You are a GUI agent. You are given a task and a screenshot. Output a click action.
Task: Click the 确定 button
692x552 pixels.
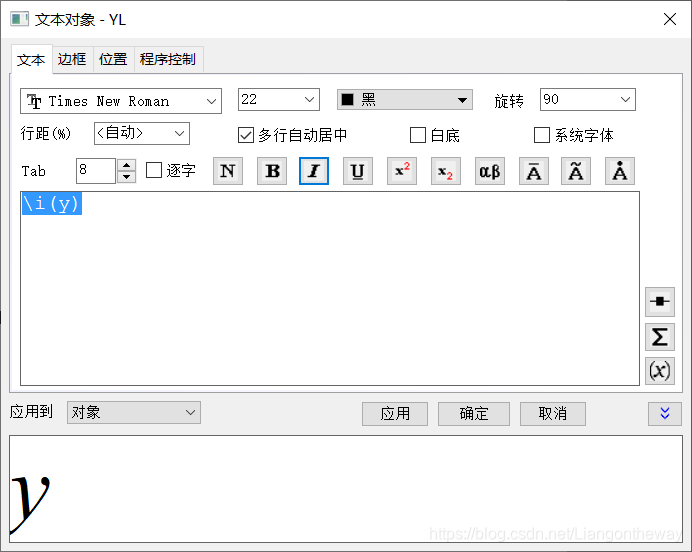[x=474, y=414]
